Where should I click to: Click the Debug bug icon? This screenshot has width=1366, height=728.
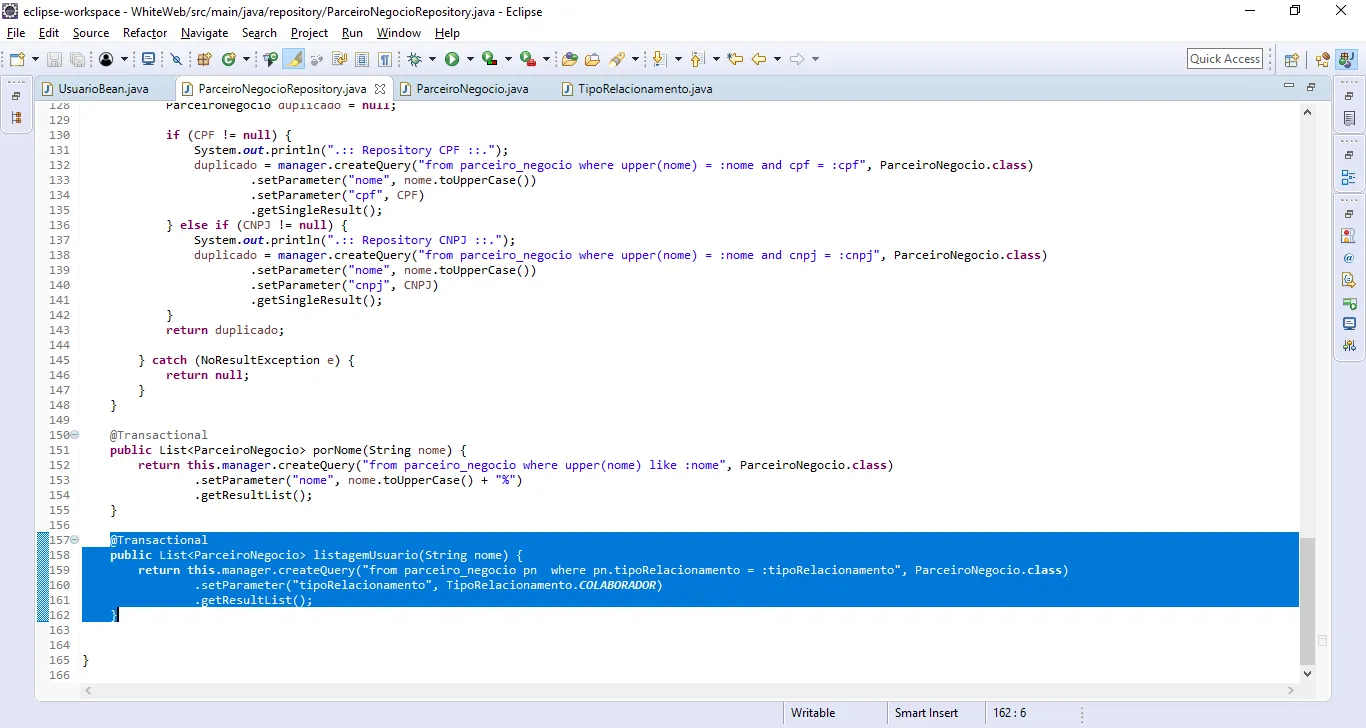[x=414, y=59]
